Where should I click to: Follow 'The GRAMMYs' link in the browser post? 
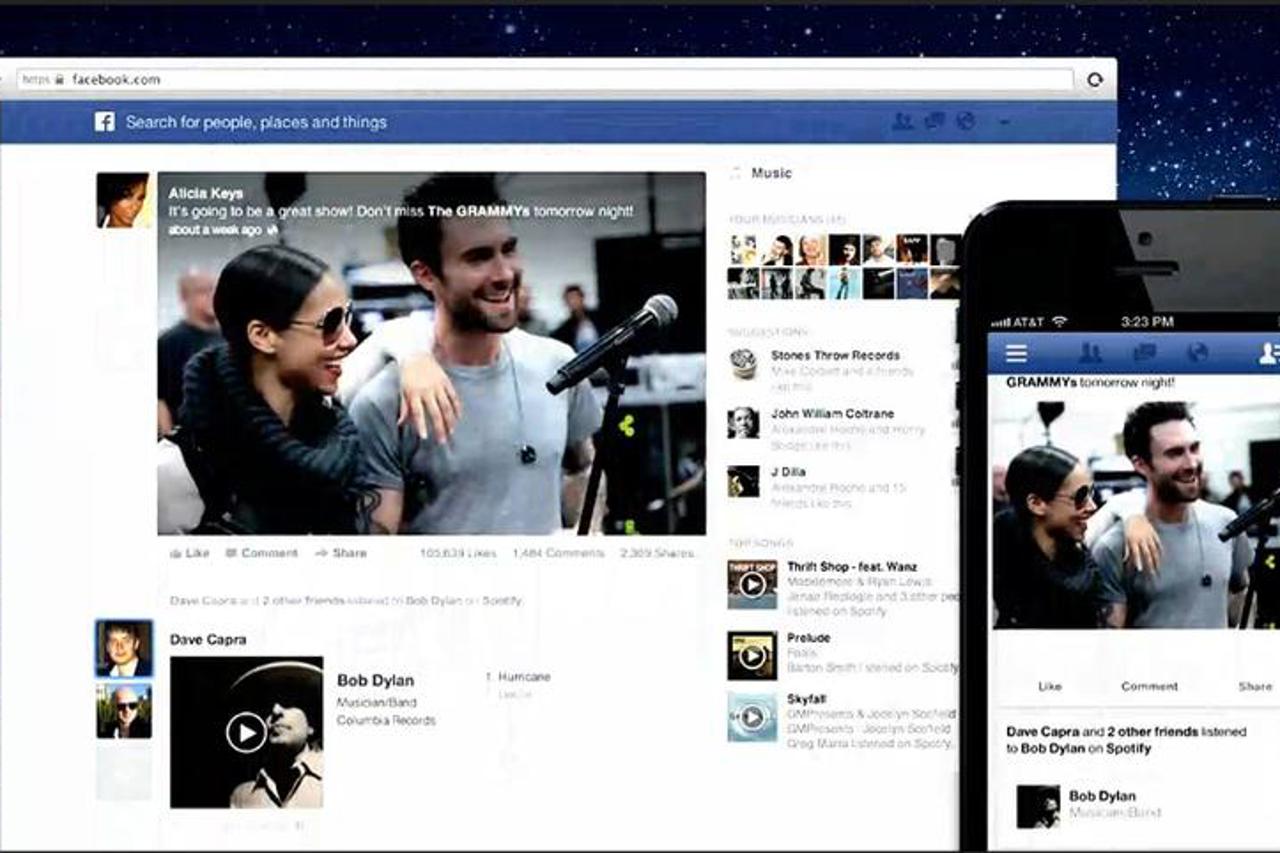(x=478, y=212)
